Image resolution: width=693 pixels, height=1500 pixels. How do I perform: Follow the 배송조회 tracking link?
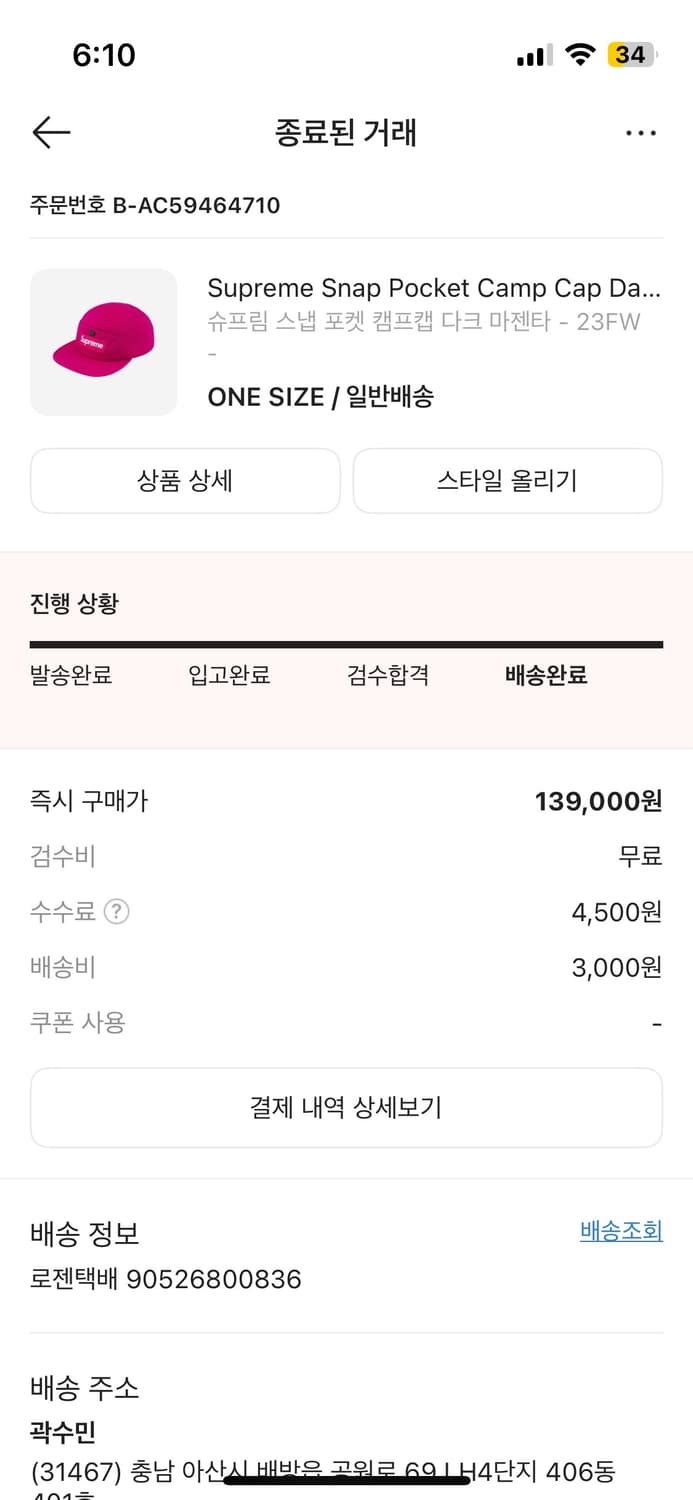pos(621,1231)
